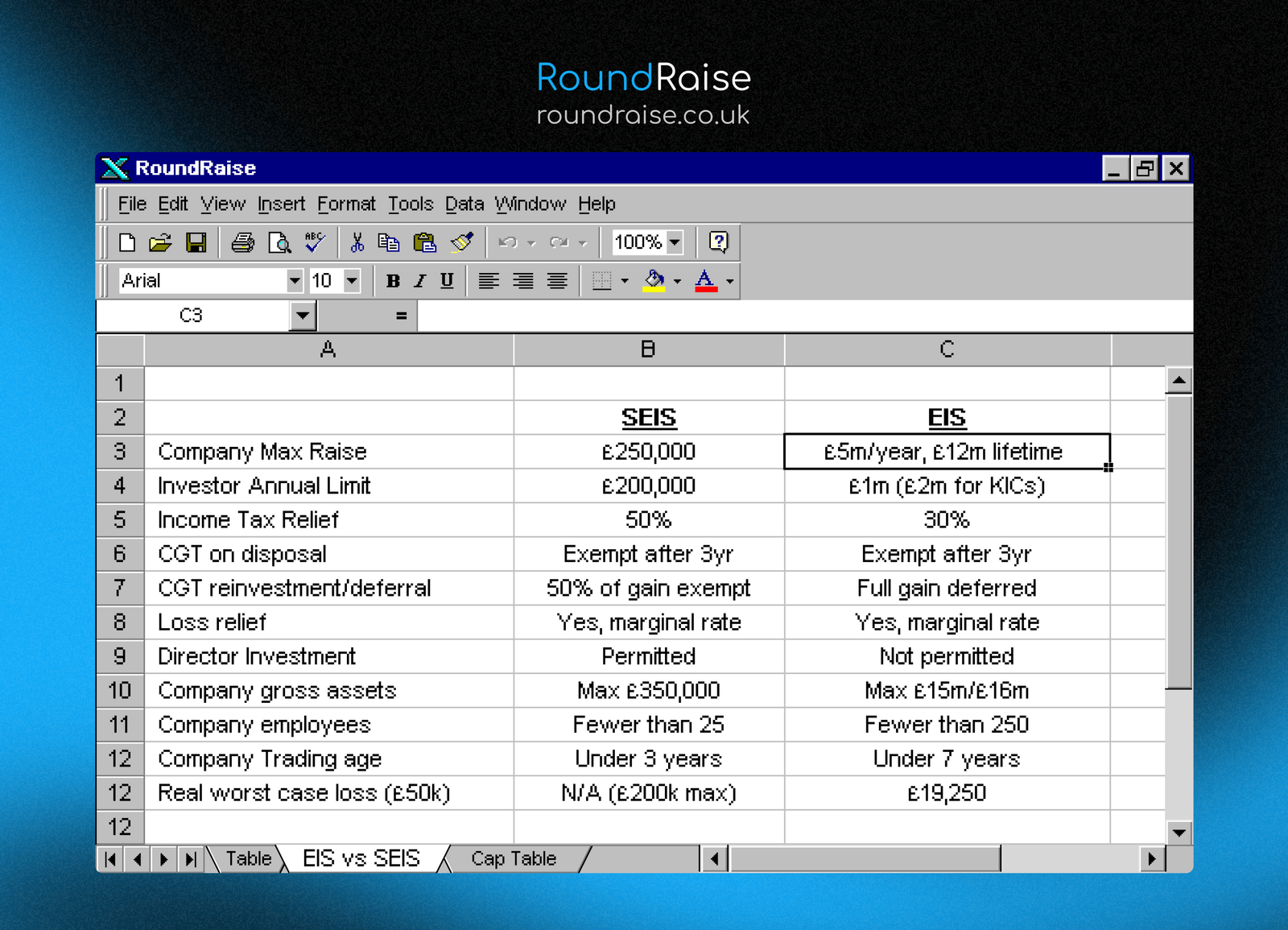Select cell '£19,250'

coord(947,793)
